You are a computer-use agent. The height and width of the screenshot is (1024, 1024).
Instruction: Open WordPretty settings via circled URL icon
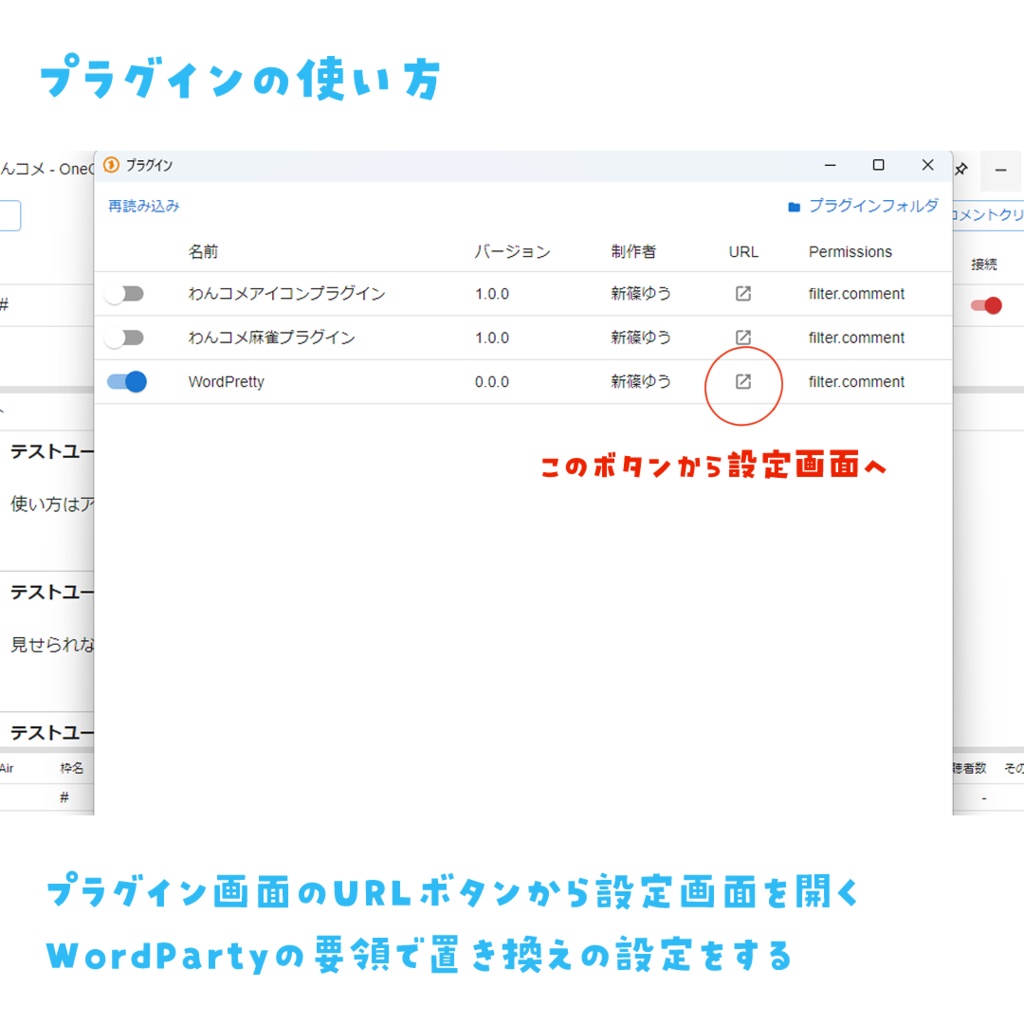tap(743, 381)
